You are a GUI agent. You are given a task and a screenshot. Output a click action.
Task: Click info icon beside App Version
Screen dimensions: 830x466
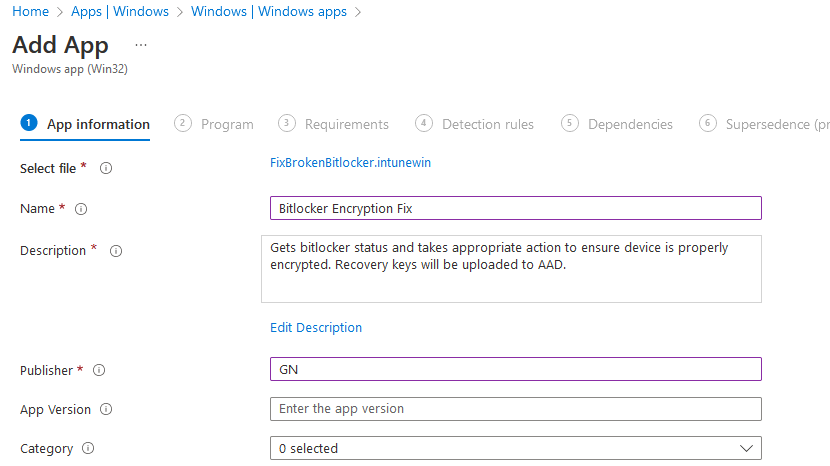pyautogui.click(x=106, y=410)
